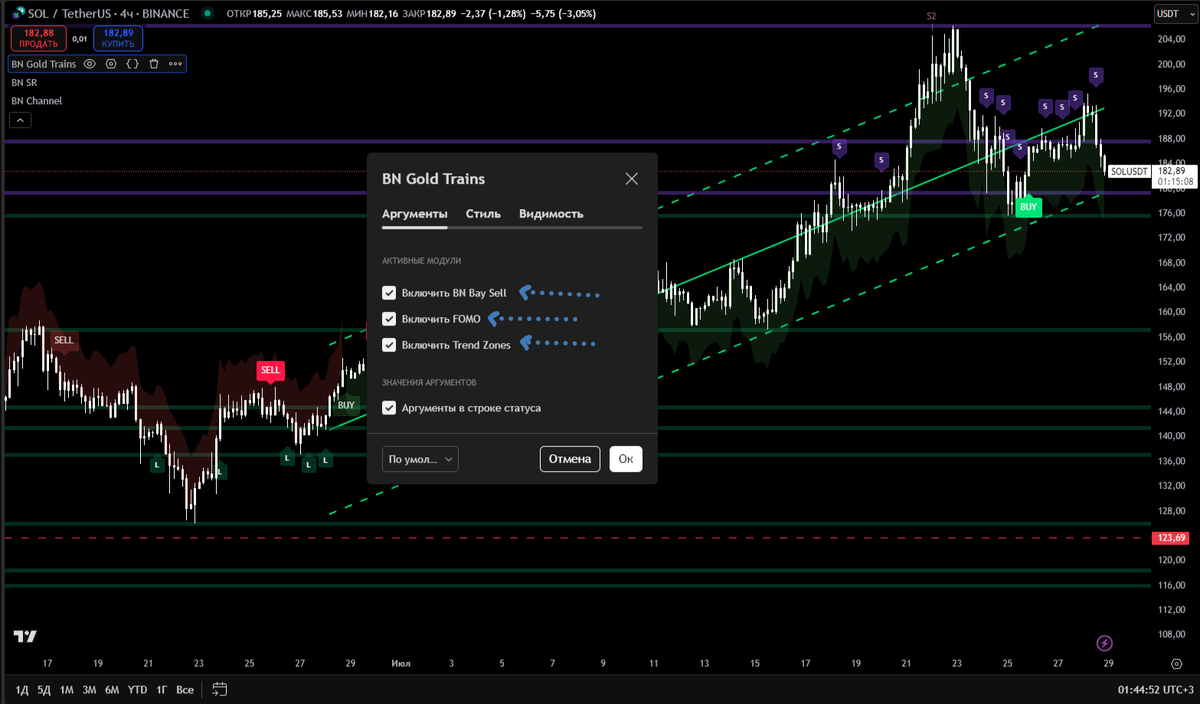Toggle the Включить FOMO checkbox
Screen dimensions: 1200x704
389,319
